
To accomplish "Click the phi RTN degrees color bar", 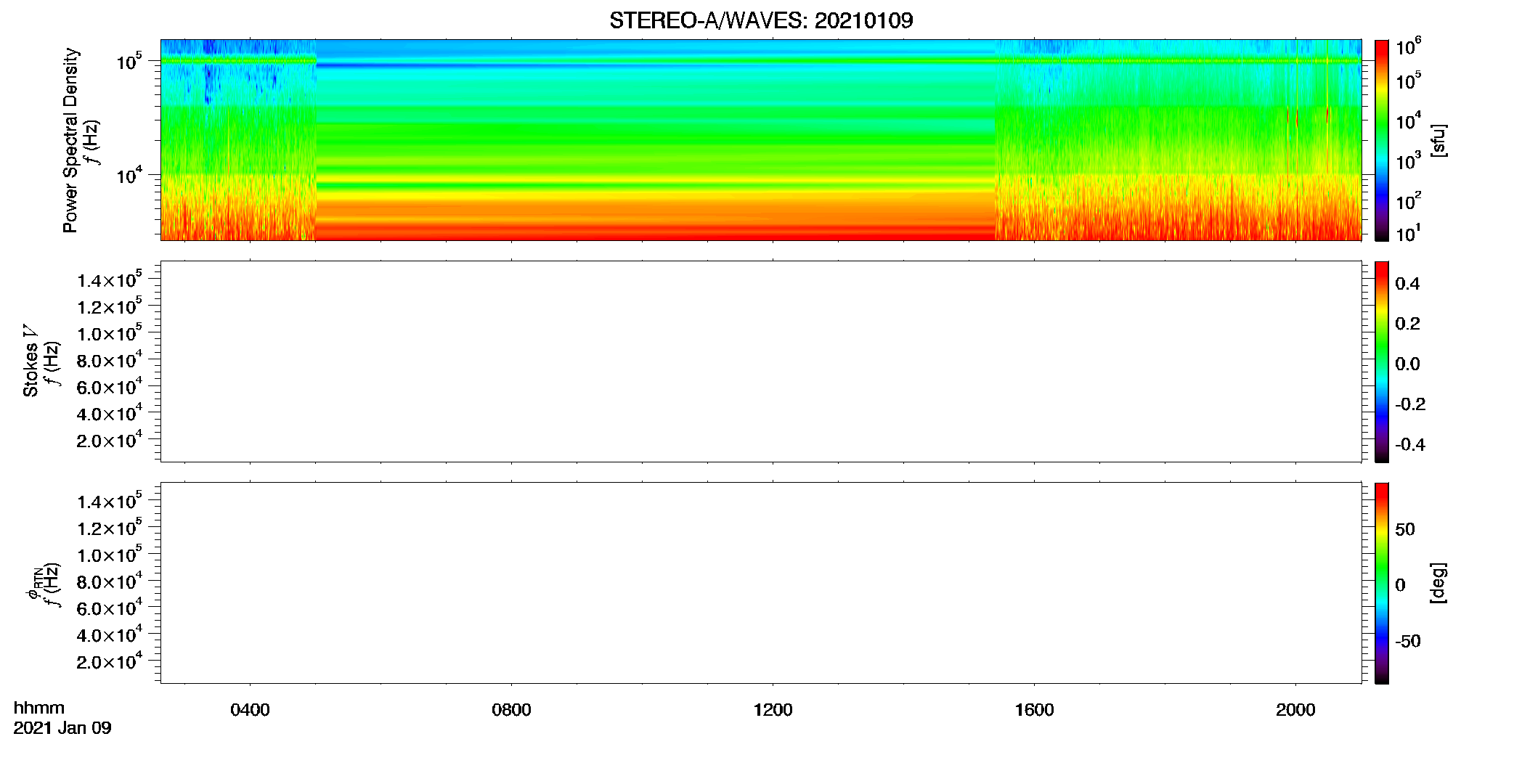I will [x=1381, y=583].
